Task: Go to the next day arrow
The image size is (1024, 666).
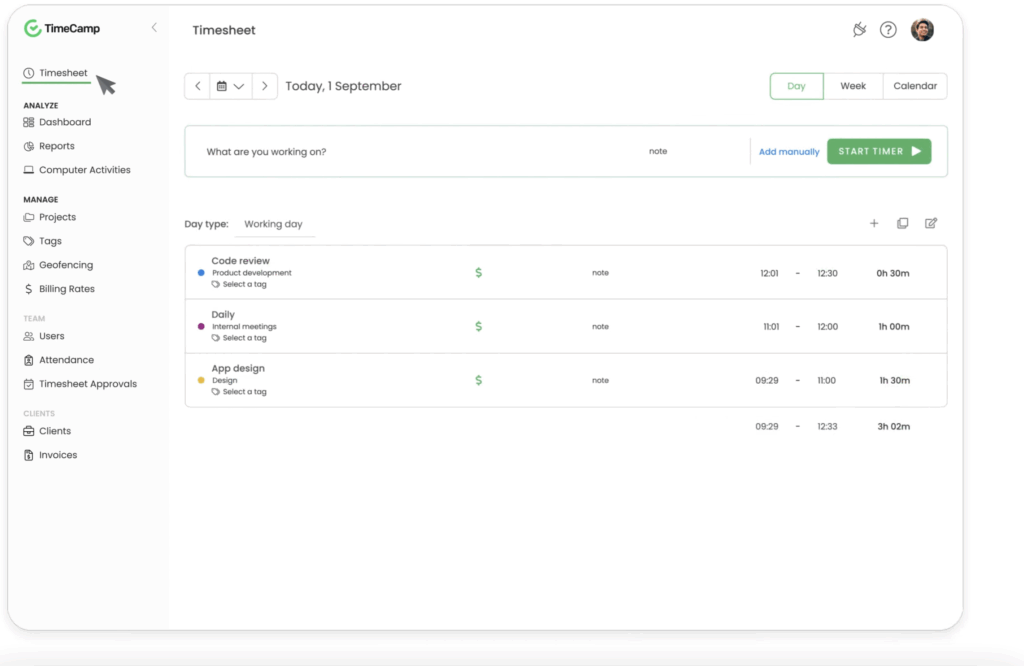Action: tap(265, 86)
